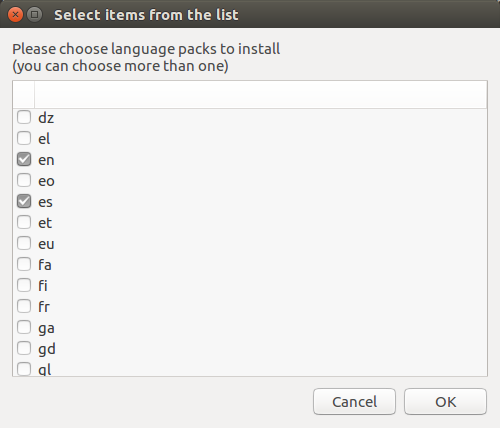Select the fr row label text
This screenshot has height=428, width=500.
(x=44, y=307)
